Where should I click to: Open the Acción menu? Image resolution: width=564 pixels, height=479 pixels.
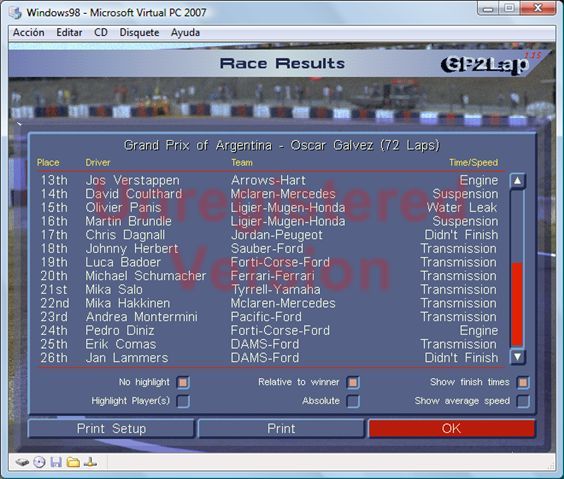click(x=29, y=33)
